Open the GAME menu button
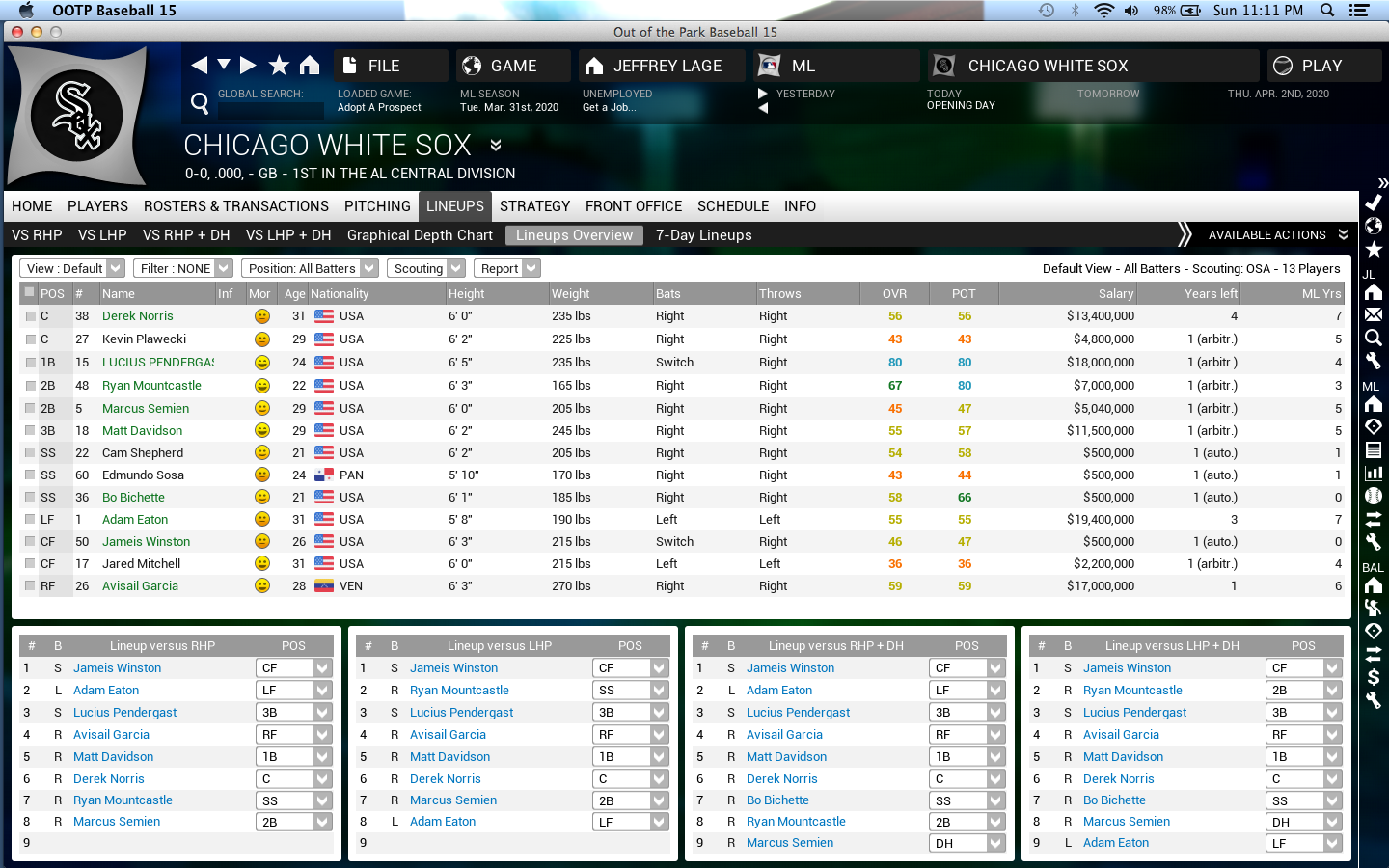Viewport: 1389px width, 868px height. coord(514,66)
